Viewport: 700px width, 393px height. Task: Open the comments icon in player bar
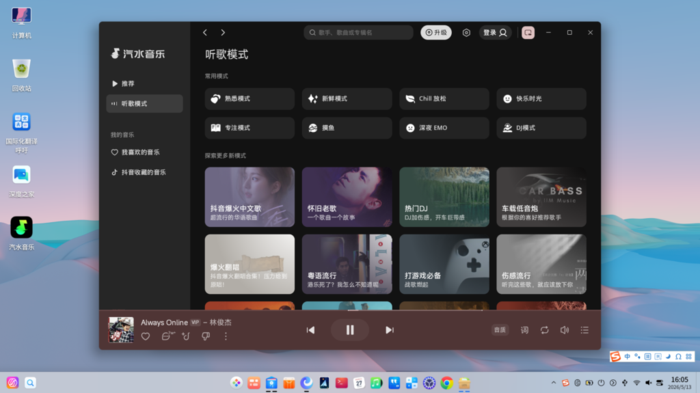pos(167,336)
